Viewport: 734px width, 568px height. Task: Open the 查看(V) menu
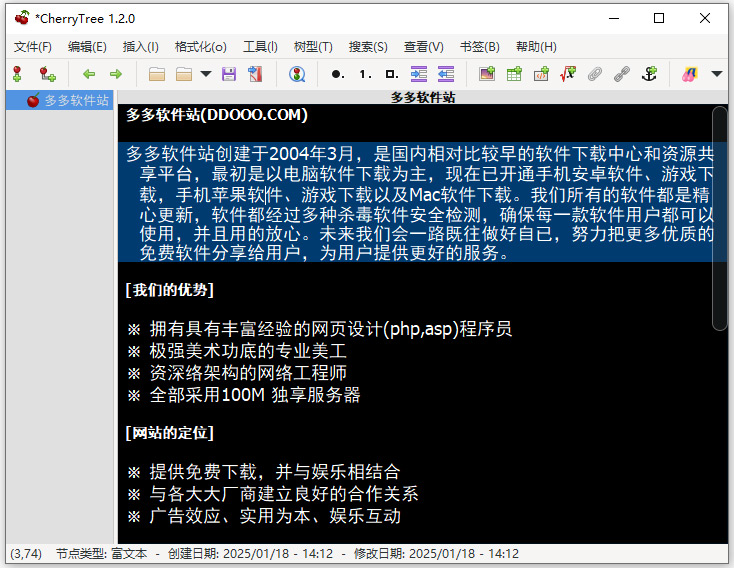424,47
